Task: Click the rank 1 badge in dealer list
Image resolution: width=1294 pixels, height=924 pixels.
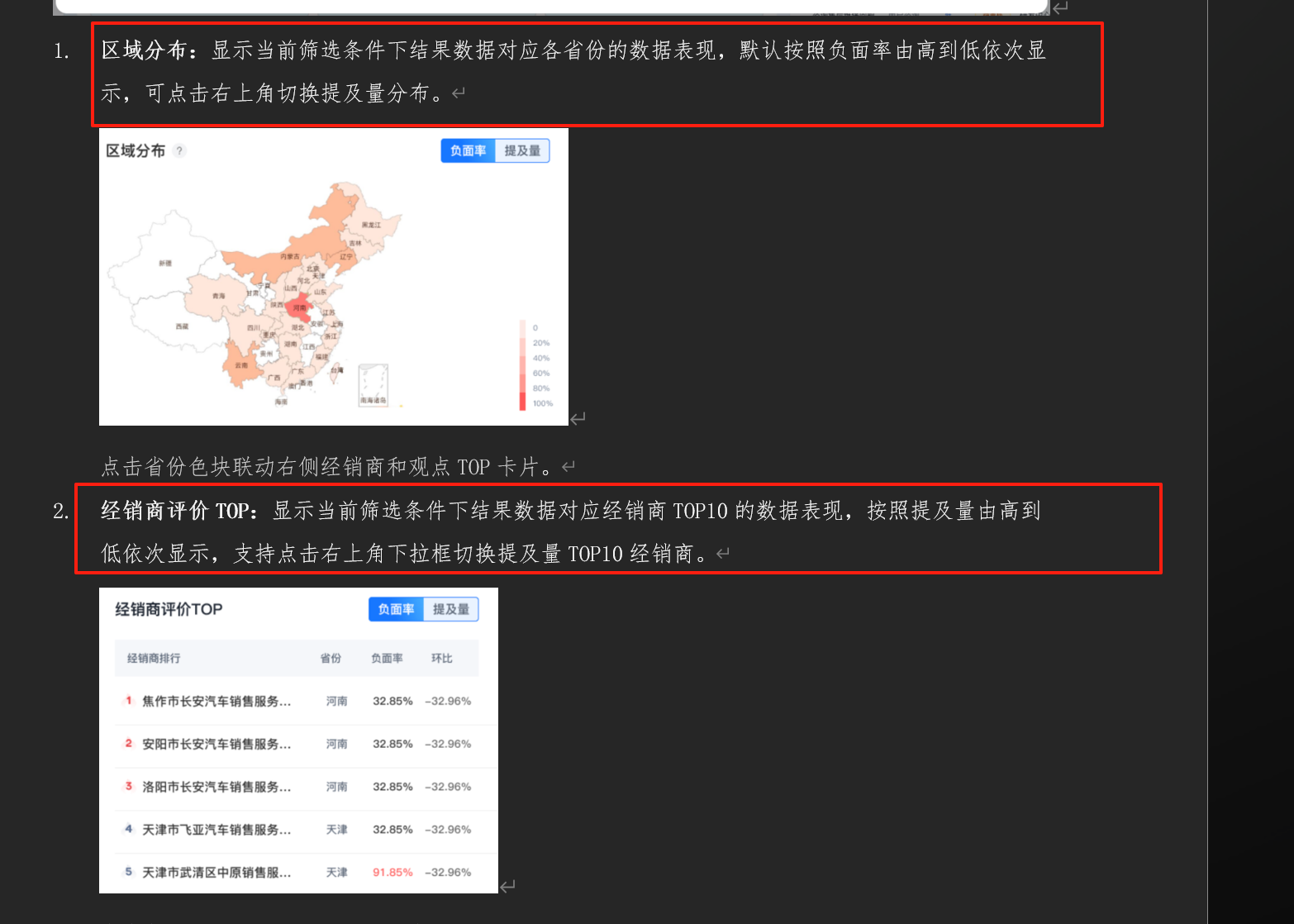Action: (x=129, y=701)
